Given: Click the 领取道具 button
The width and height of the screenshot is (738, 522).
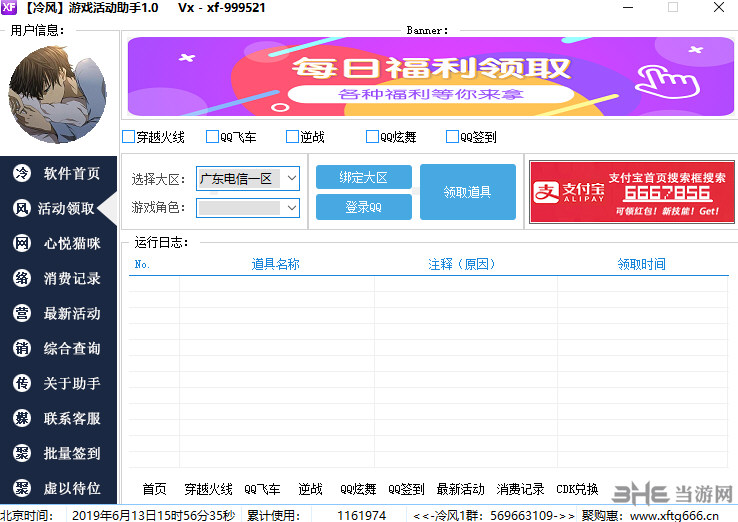Looking at the screenshot, I should (468, 192).
